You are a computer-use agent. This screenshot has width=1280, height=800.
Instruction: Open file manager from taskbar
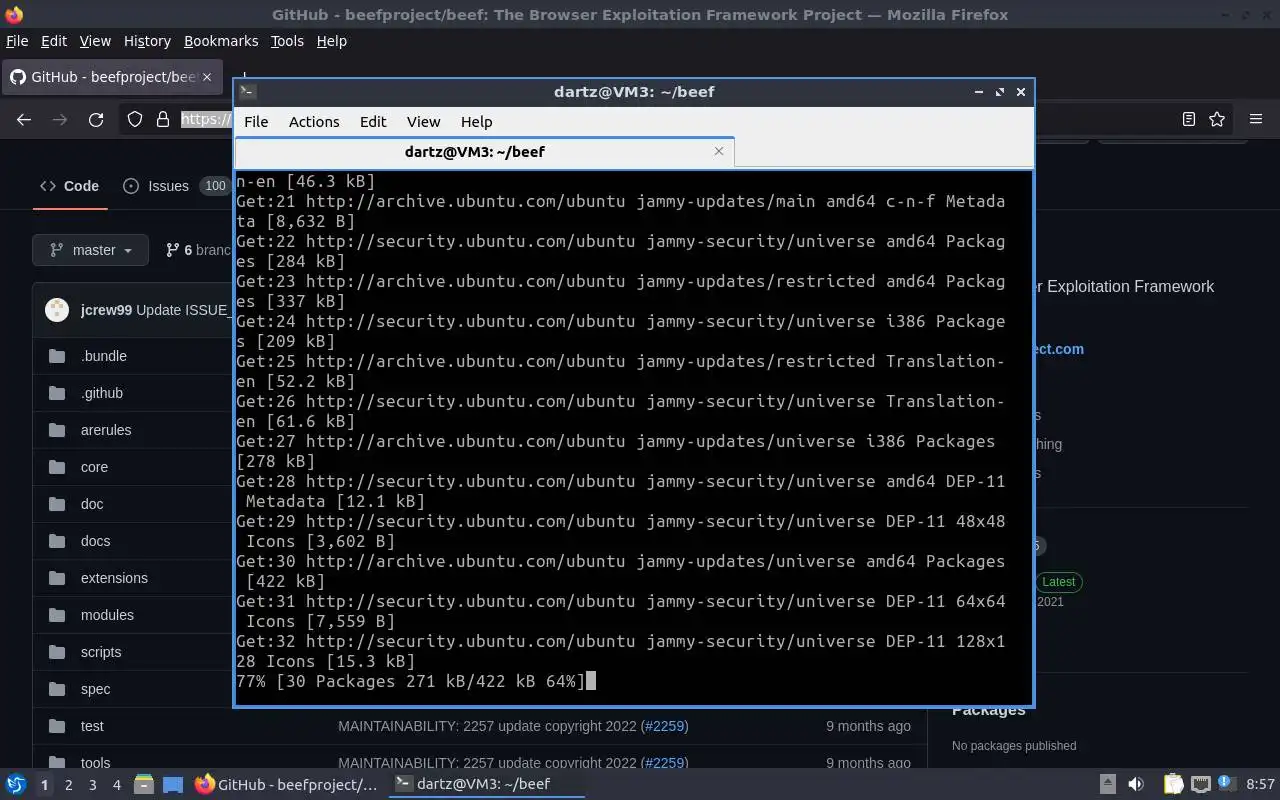coord(143,784)
